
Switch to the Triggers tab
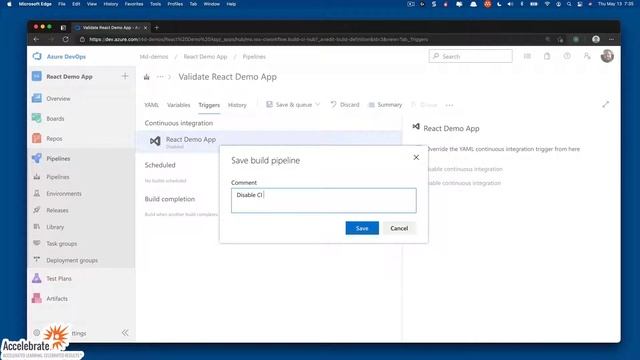(x=209, y=105)
